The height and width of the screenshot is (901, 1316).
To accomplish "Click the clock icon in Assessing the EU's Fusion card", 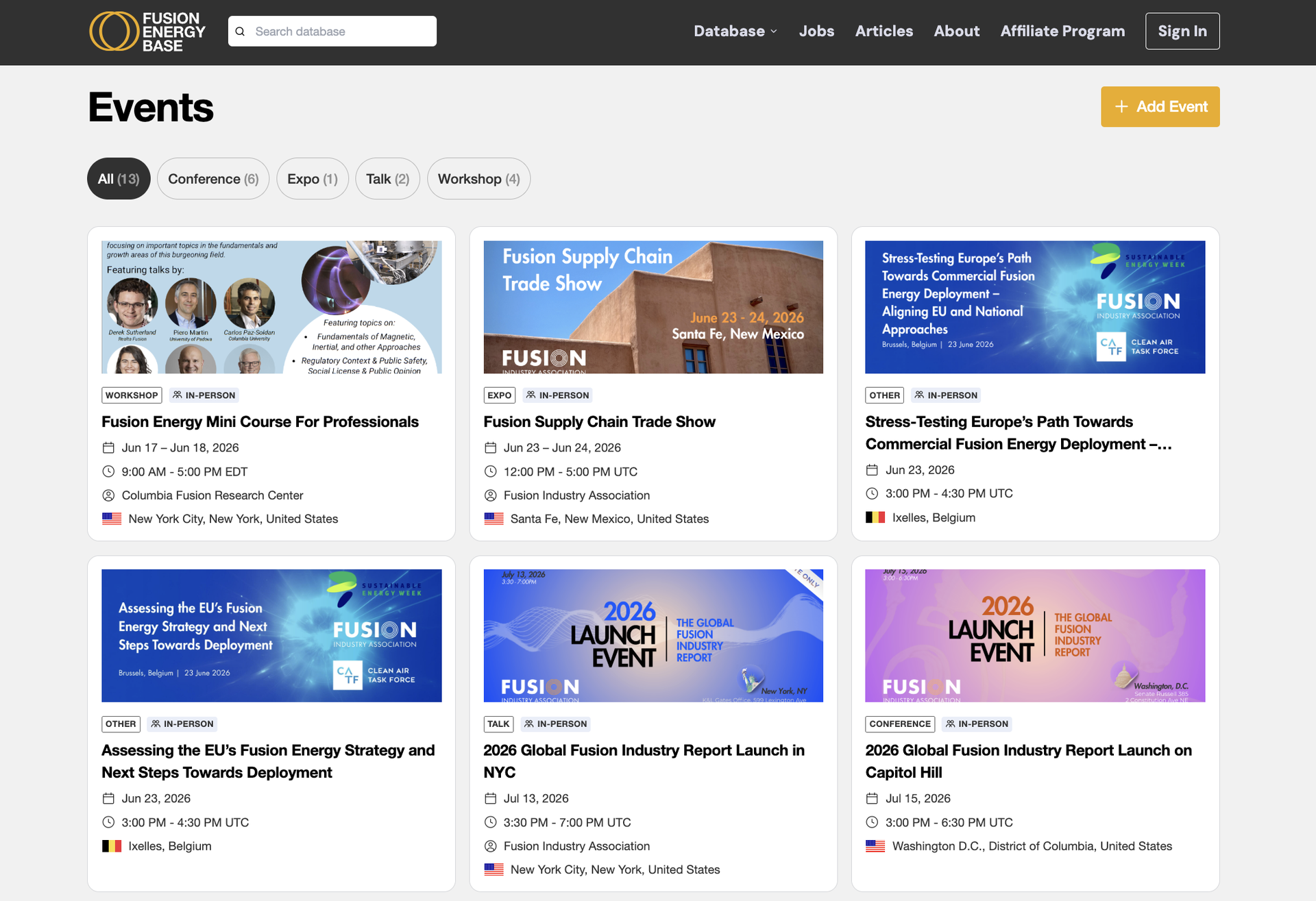I will (x=108, y=822).
